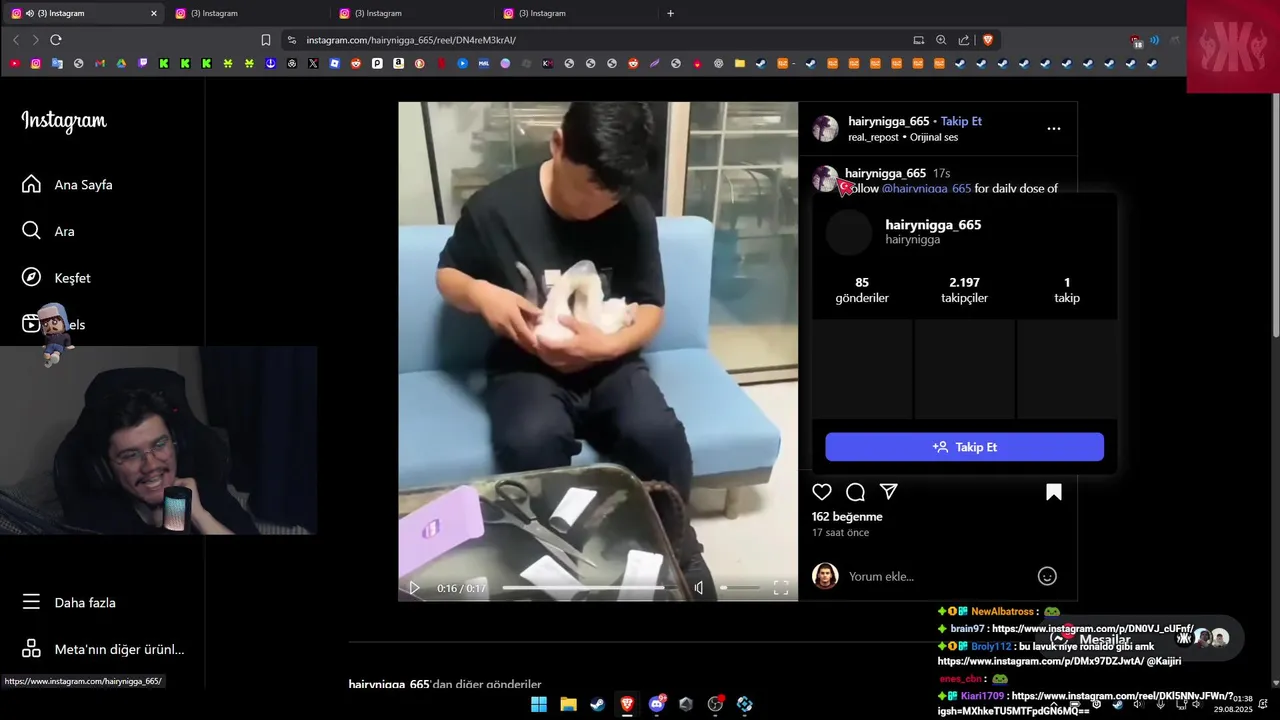Viewport: 1280px width, 720px height.
Task: Open Keşfet explore page
Action: point(56,278)
